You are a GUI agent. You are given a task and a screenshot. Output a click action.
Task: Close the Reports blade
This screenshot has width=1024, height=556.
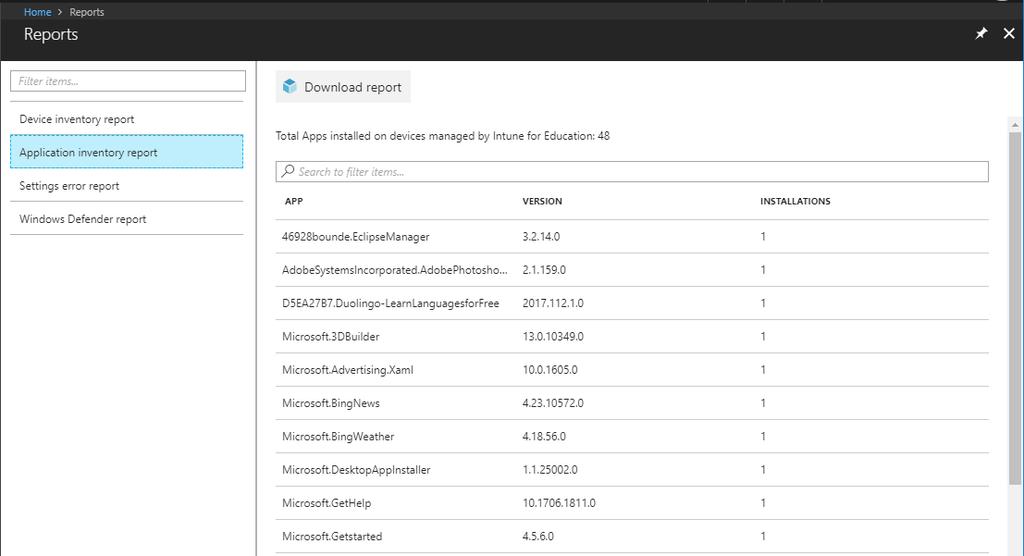1009,33
